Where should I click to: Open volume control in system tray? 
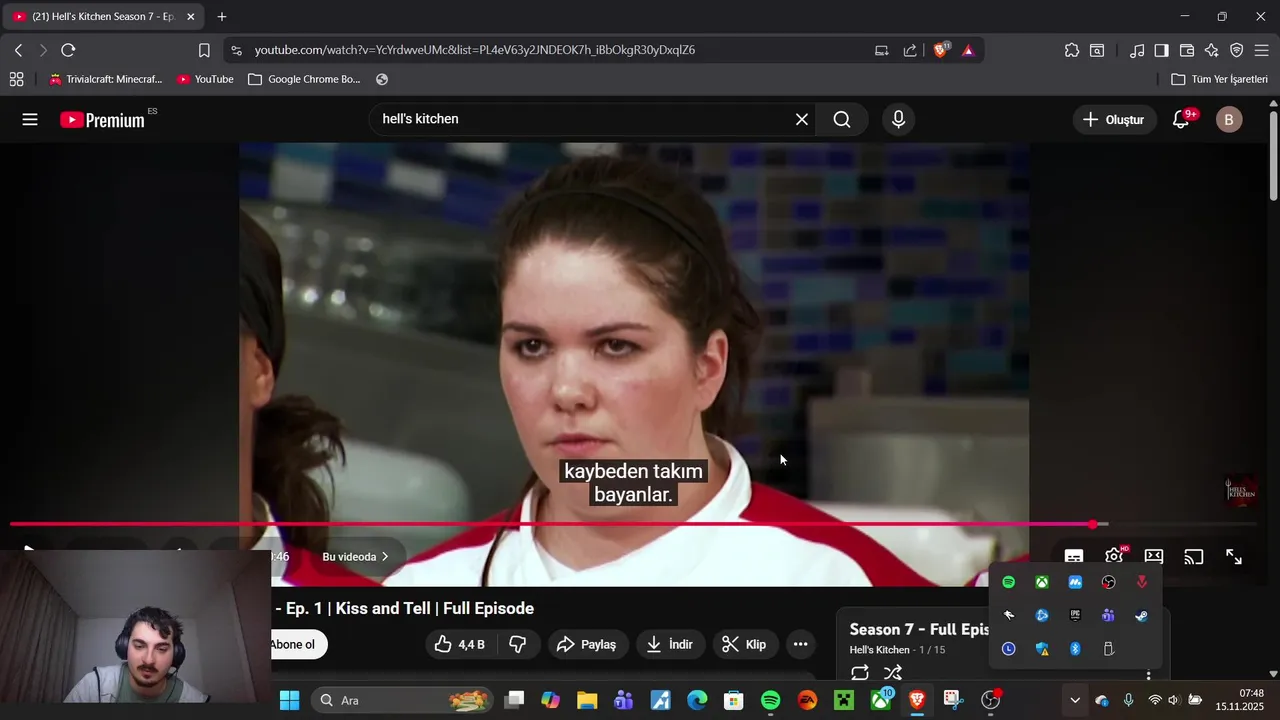pyautogui.click(x=1174, y=700)
